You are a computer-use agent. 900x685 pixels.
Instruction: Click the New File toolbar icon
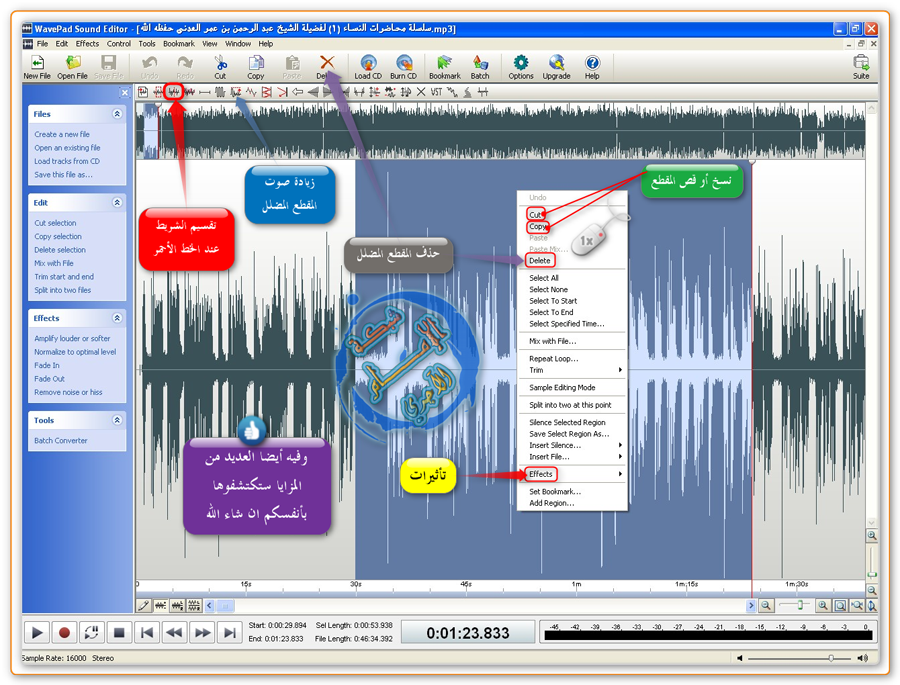pos(37,67)
